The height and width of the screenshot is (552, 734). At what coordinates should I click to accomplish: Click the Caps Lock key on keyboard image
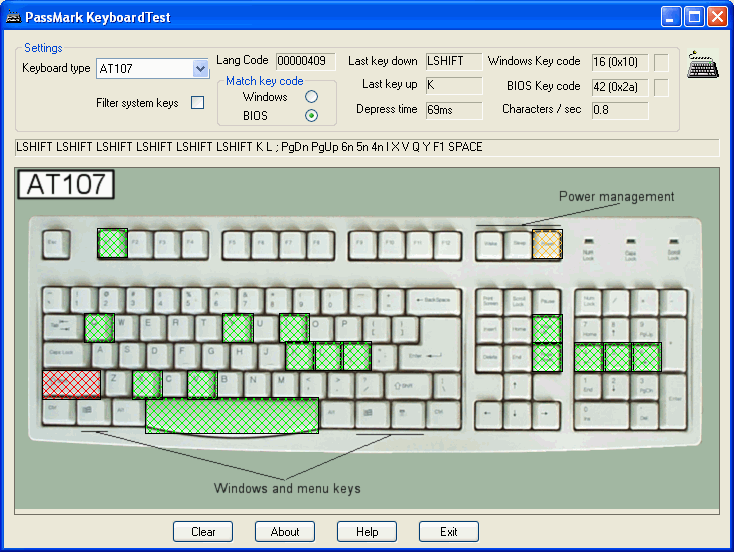click(66, 356)
